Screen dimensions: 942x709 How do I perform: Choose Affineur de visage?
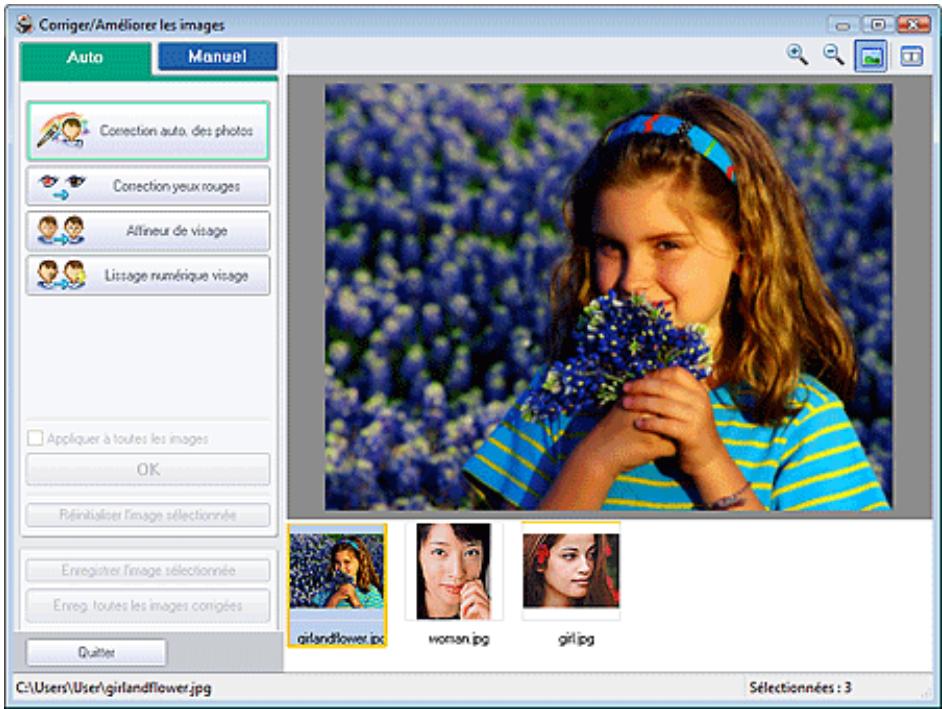click(x=148, y=231)
